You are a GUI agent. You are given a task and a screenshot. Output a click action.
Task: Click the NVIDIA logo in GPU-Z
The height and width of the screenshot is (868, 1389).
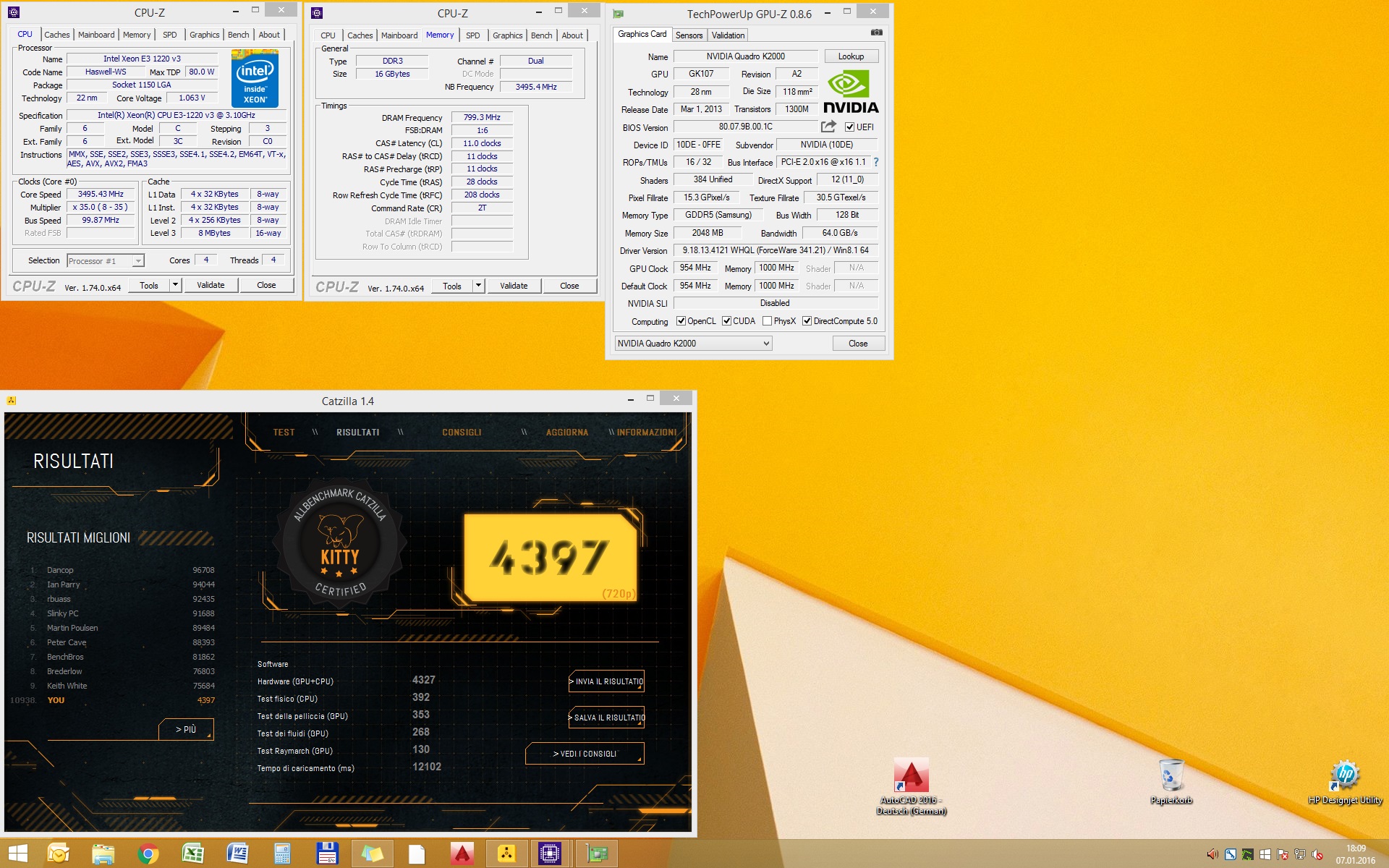pyautogui.click(x=851, y=92)
